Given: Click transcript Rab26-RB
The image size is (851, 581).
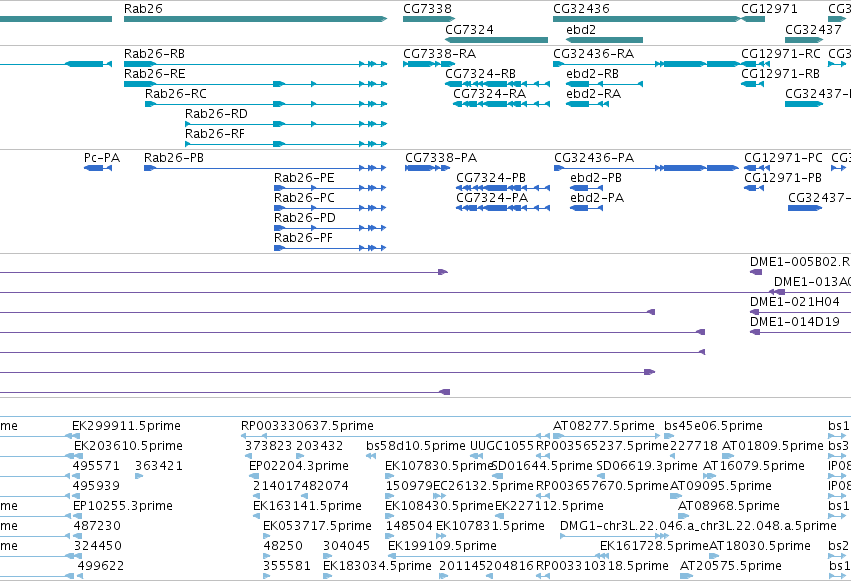Looking at the screenshot, I should pos(256,64).
